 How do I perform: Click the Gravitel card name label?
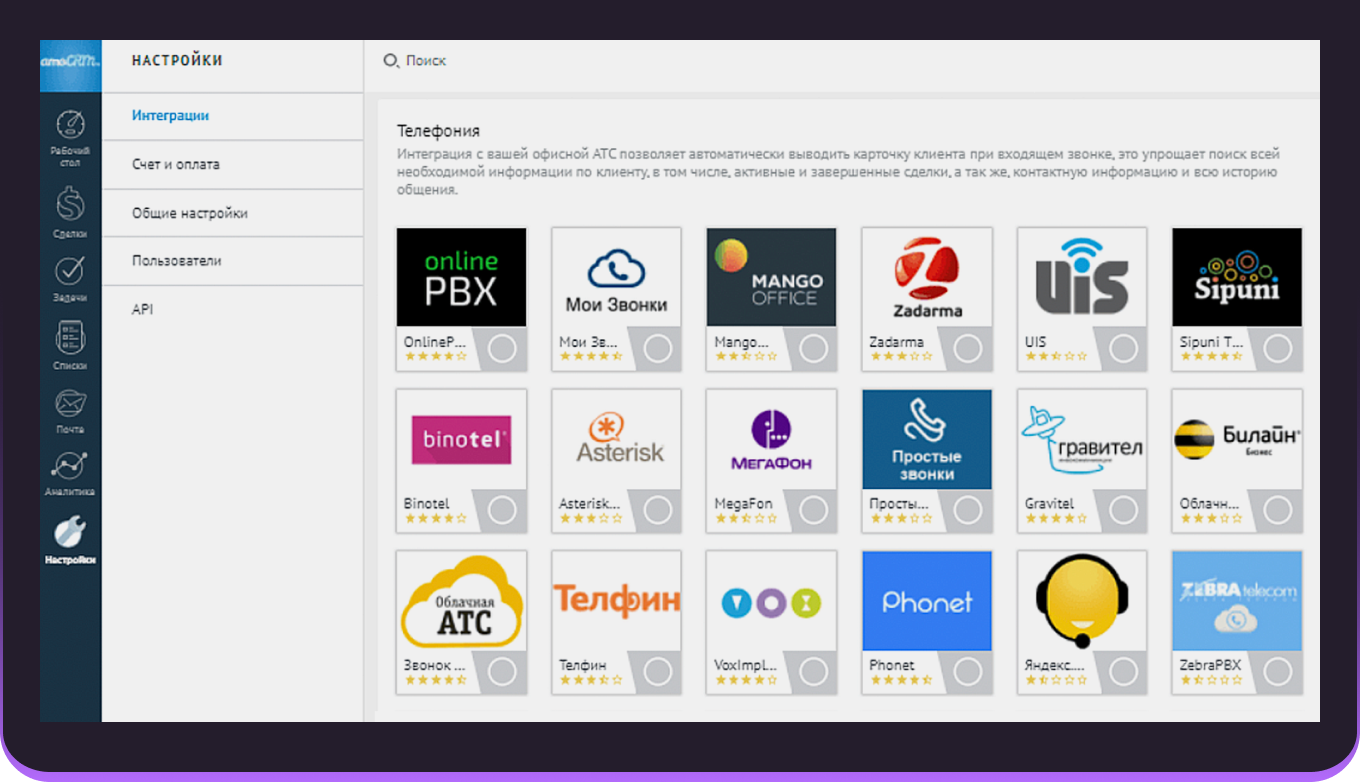pos(1049,504)
